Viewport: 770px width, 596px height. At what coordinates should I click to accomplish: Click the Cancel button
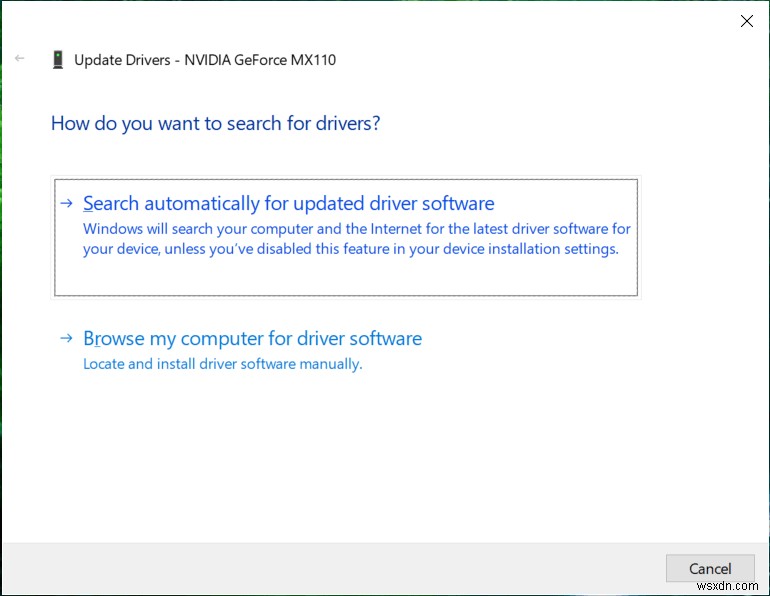[x=710, y=569]
